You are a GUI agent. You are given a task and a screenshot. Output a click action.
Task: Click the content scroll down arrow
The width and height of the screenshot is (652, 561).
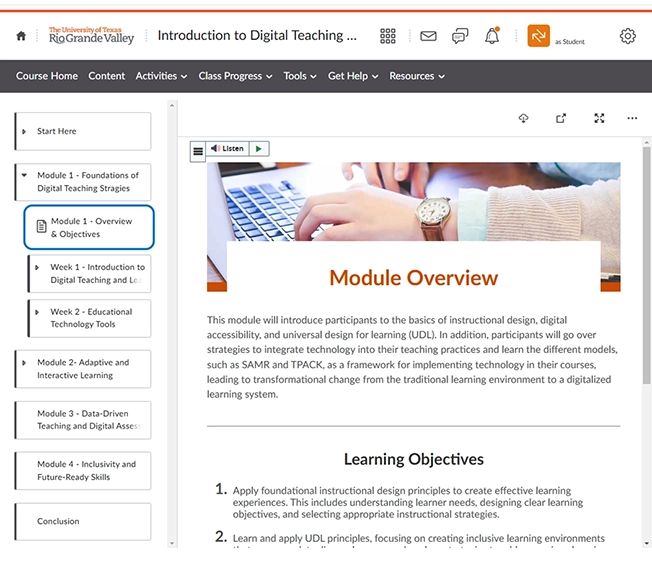pos(646,543)
